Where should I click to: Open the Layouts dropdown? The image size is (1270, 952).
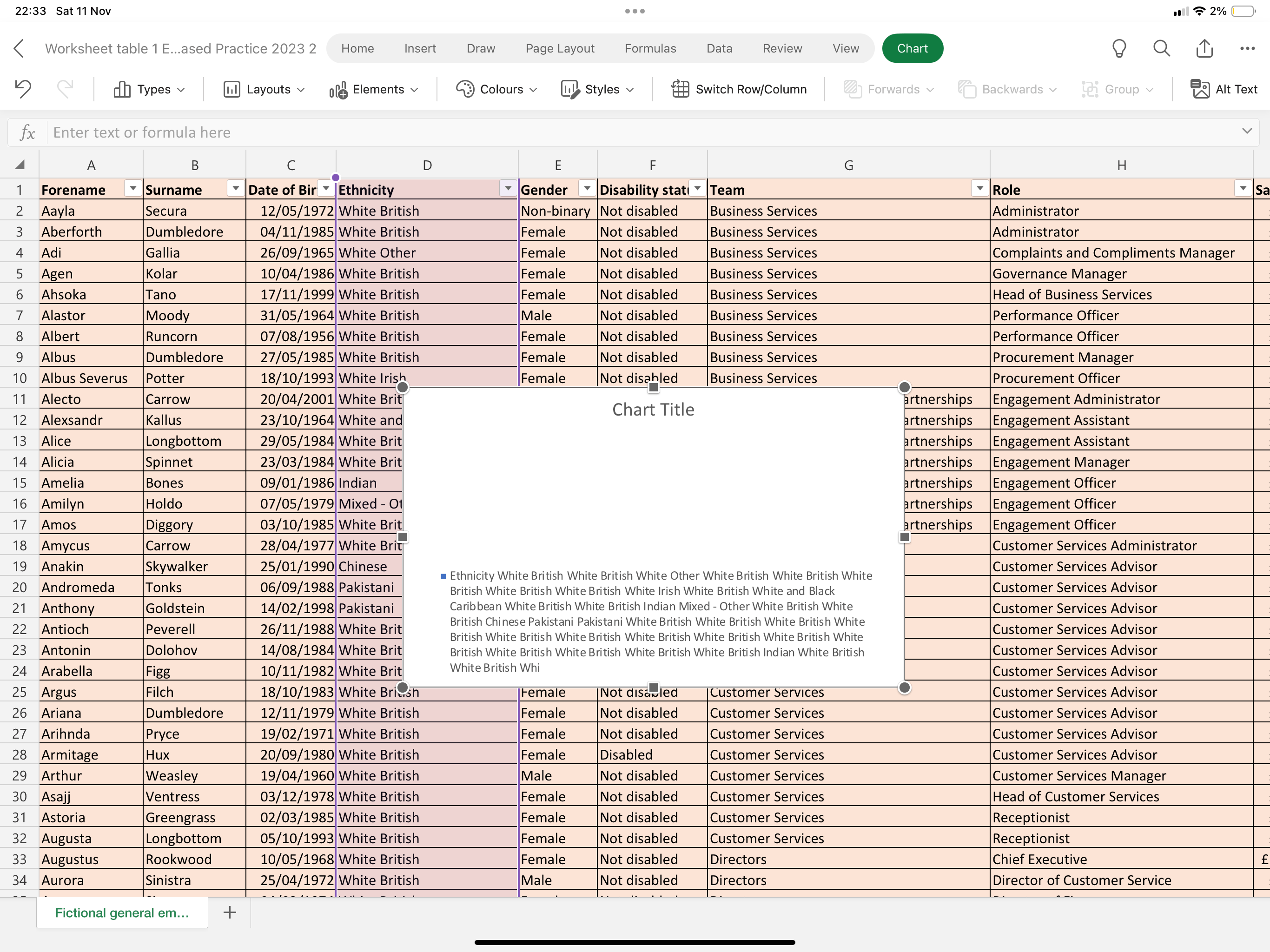[x=264, y=89]
